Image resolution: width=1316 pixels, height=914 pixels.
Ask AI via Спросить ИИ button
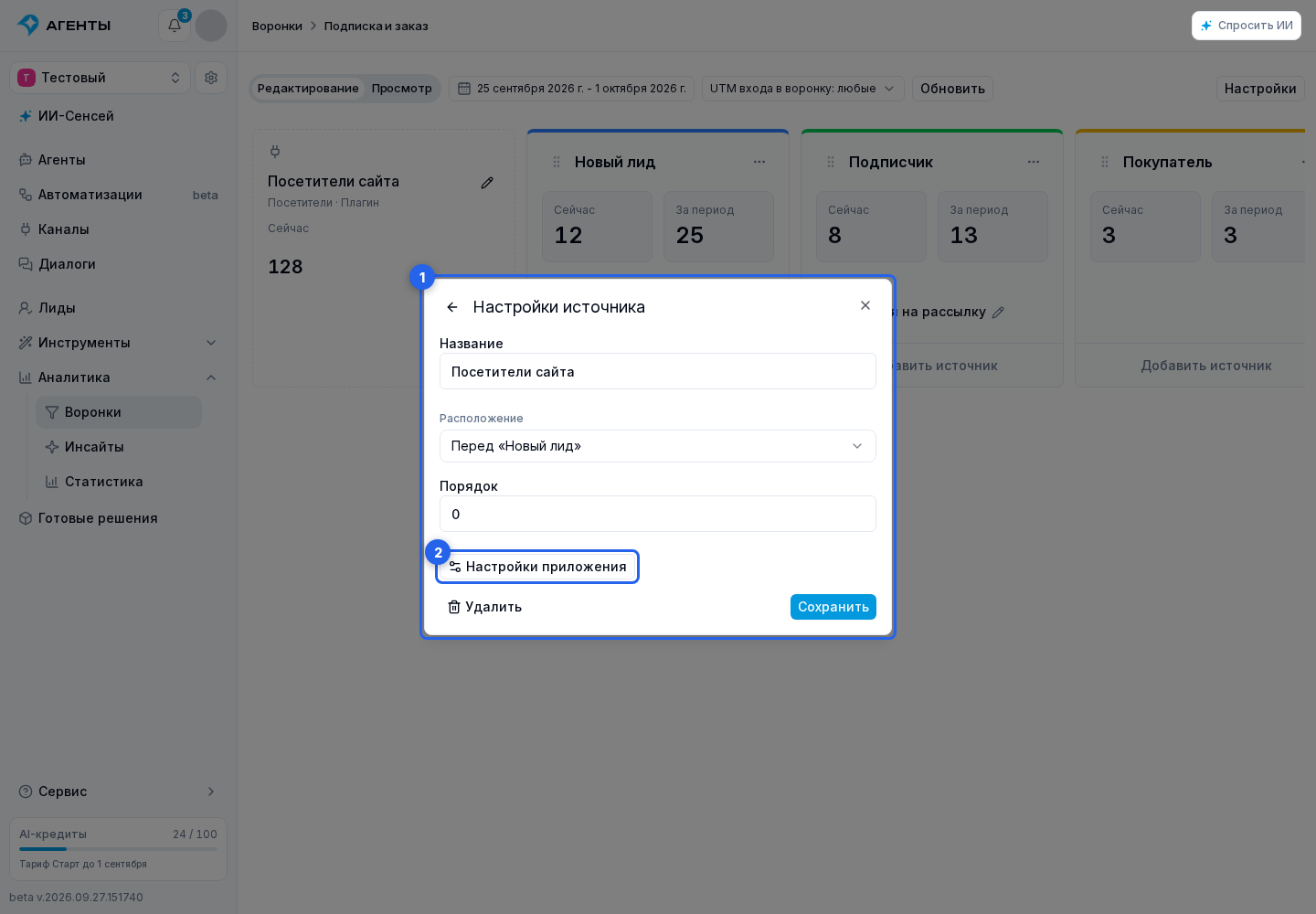[x=1247, y=26]
